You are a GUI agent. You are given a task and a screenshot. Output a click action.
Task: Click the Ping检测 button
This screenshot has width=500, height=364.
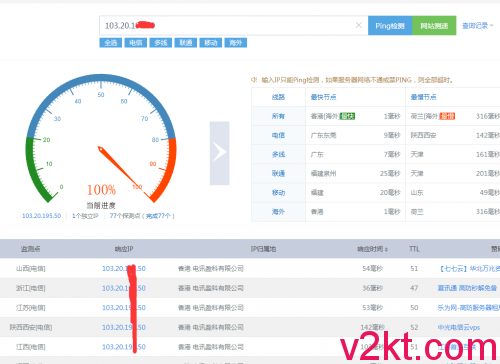[390, 26]
